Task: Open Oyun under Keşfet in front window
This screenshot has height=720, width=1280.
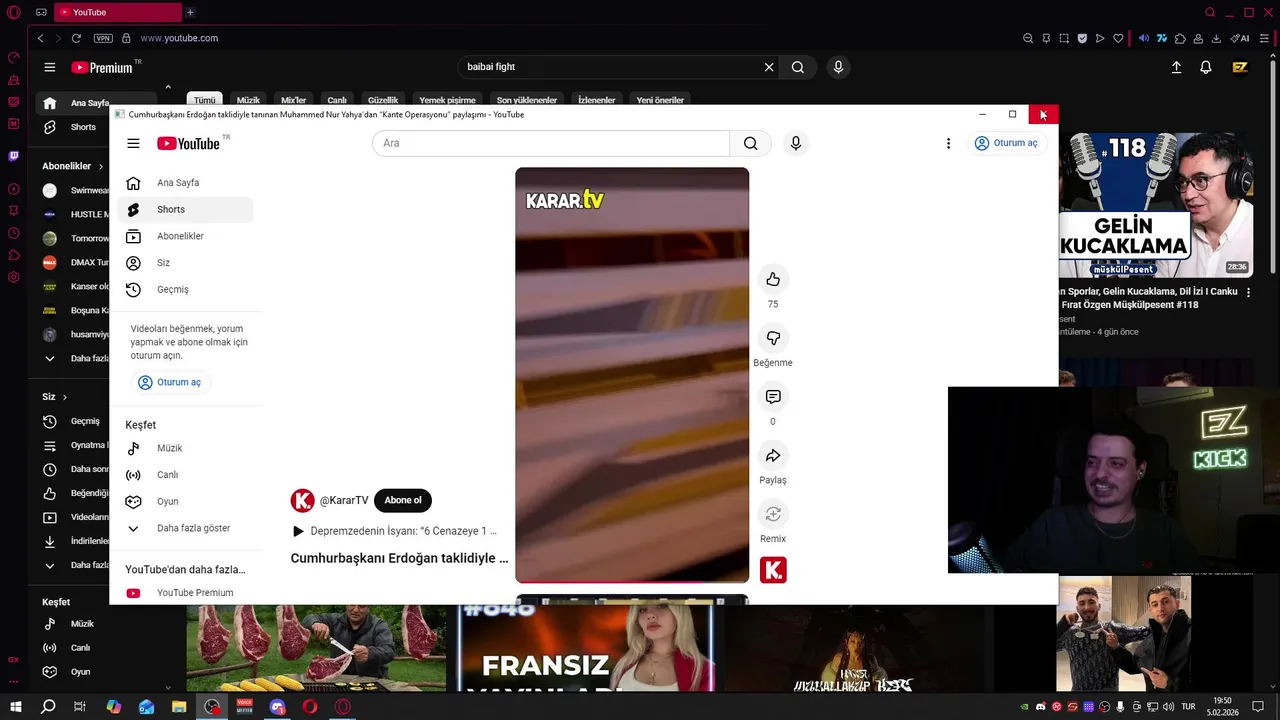Action: click(x=185, y=501)
